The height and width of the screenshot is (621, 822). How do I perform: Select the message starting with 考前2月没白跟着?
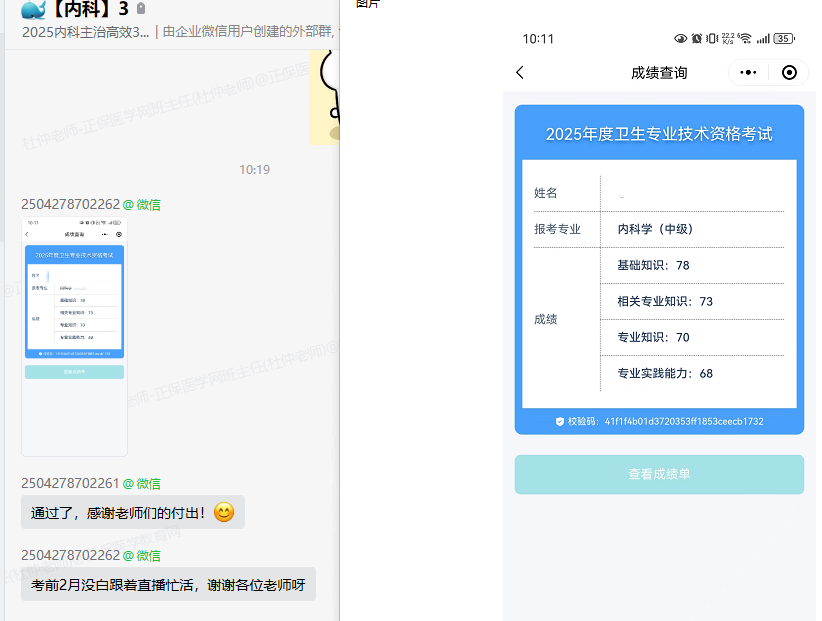[168, 585]
